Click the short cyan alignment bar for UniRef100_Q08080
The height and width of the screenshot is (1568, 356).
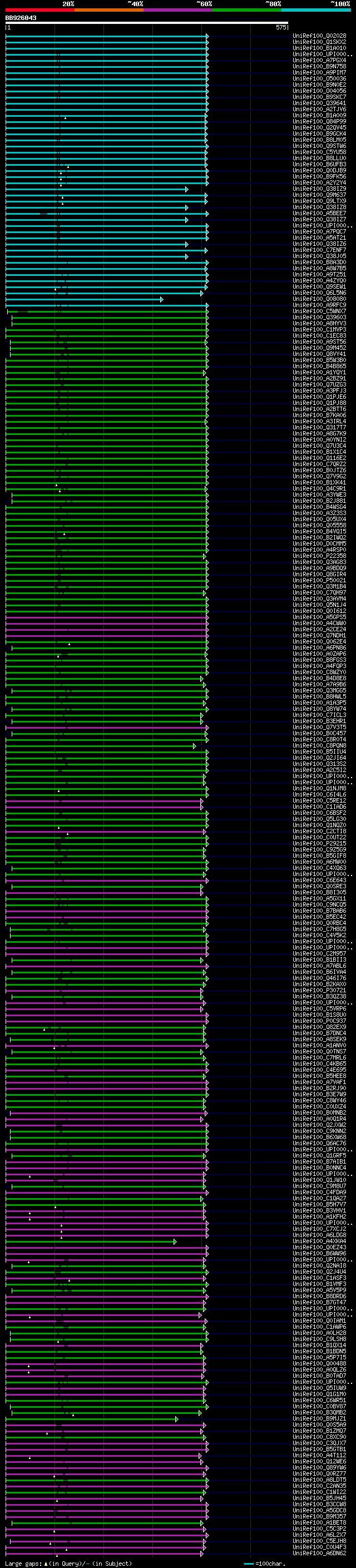click(x=85, y=299)
